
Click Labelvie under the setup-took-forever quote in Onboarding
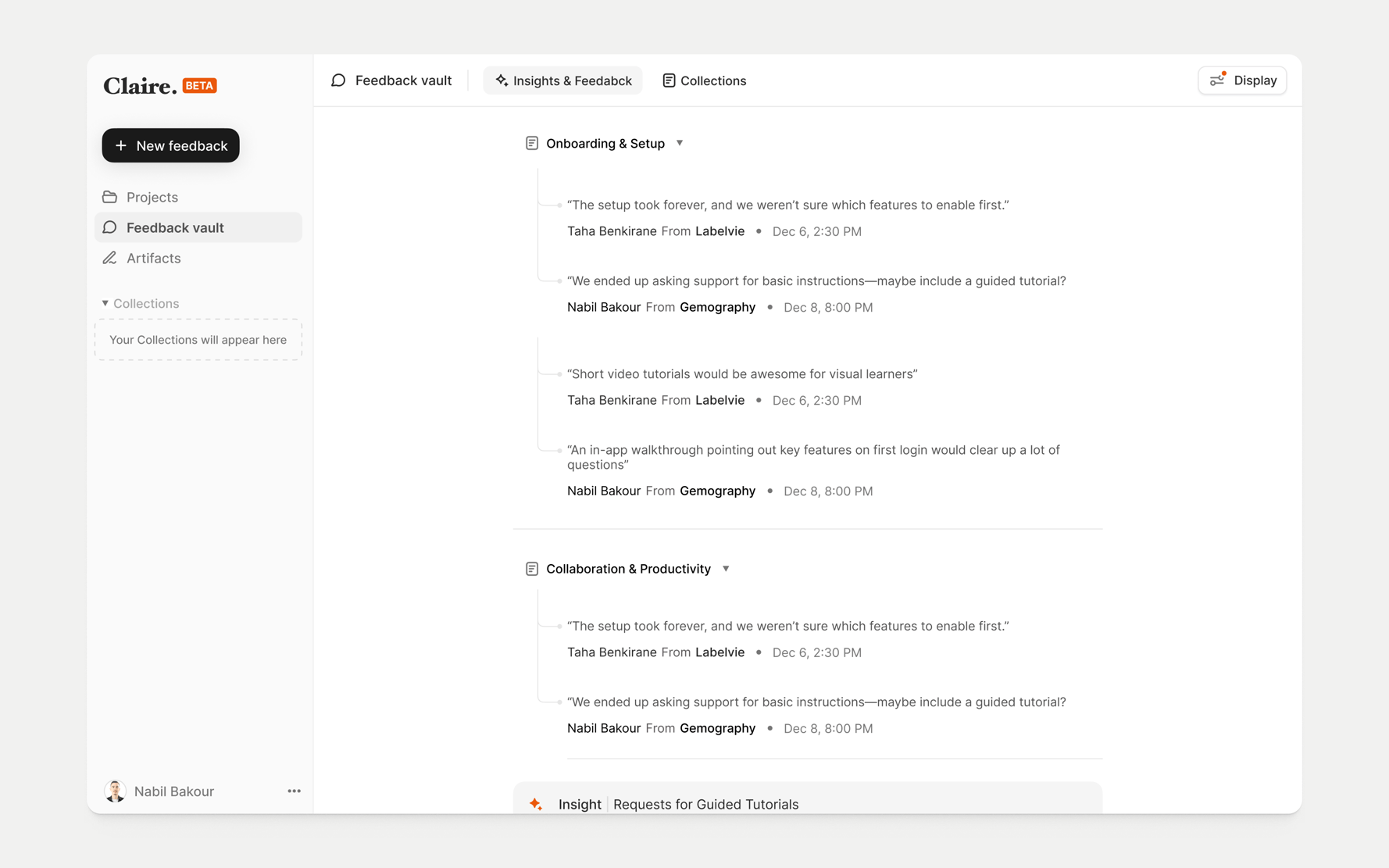pyautogui.click(x=719, y=231)
